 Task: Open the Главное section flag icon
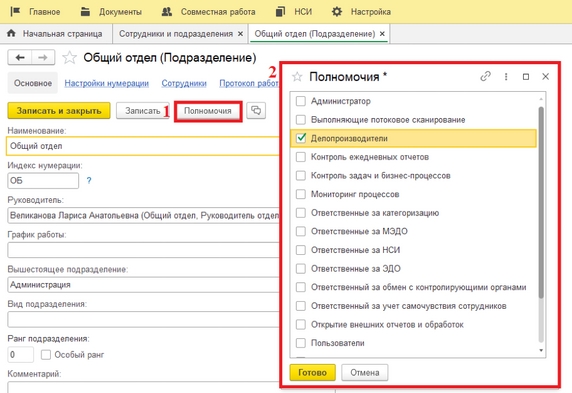tap(15, 12)
